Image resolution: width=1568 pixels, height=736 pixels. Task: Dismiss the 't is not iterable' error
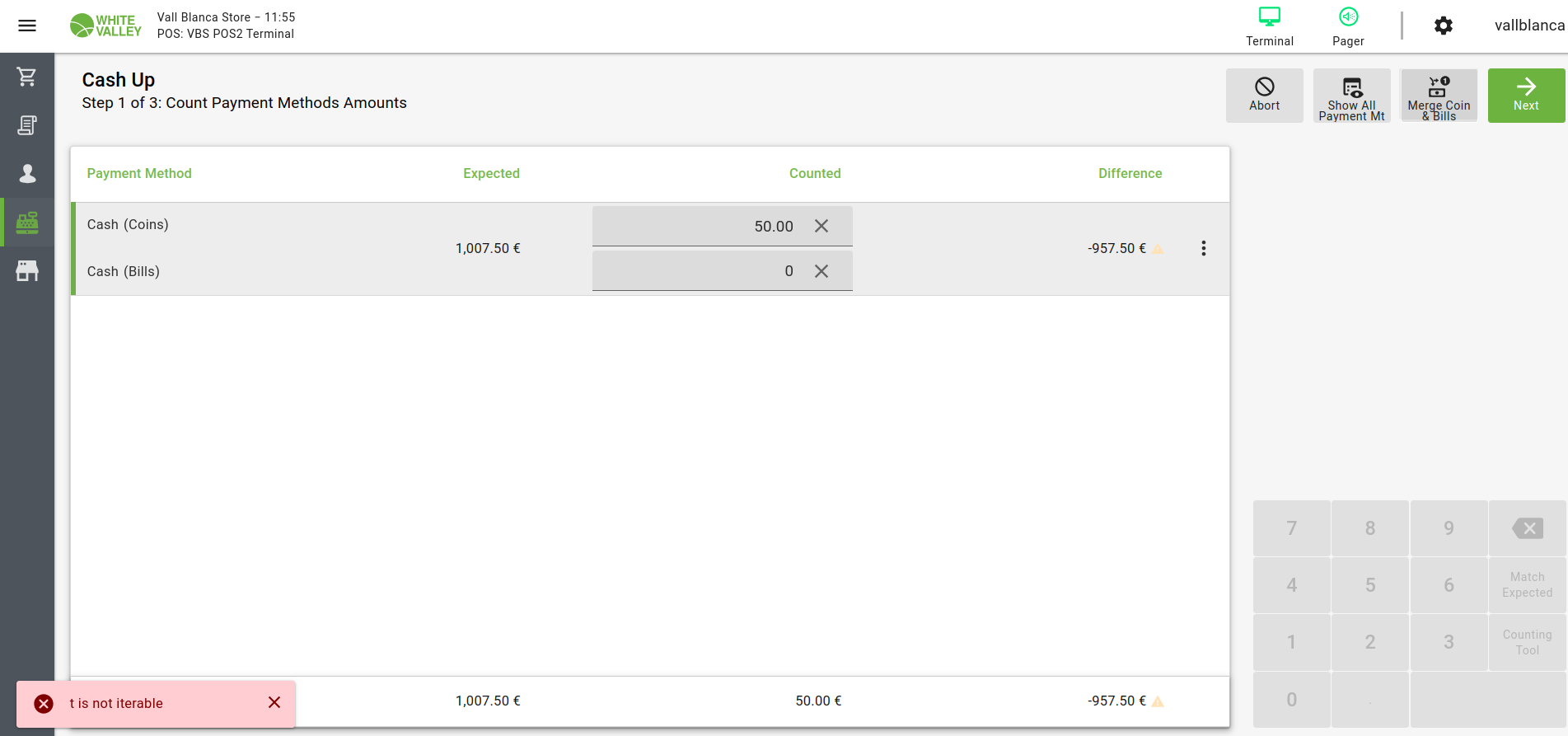274,702
